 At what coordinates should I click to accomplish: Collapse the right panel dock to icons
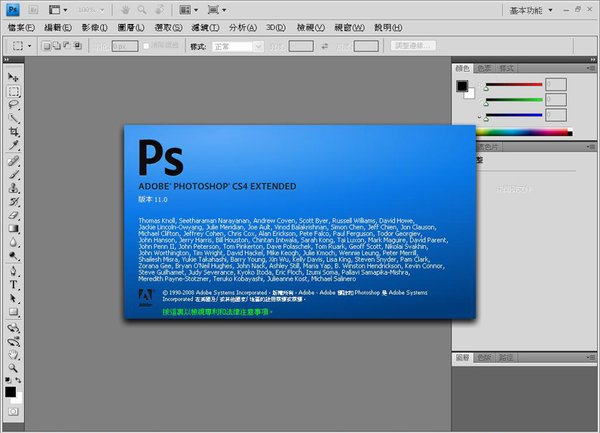coord(593,60)
